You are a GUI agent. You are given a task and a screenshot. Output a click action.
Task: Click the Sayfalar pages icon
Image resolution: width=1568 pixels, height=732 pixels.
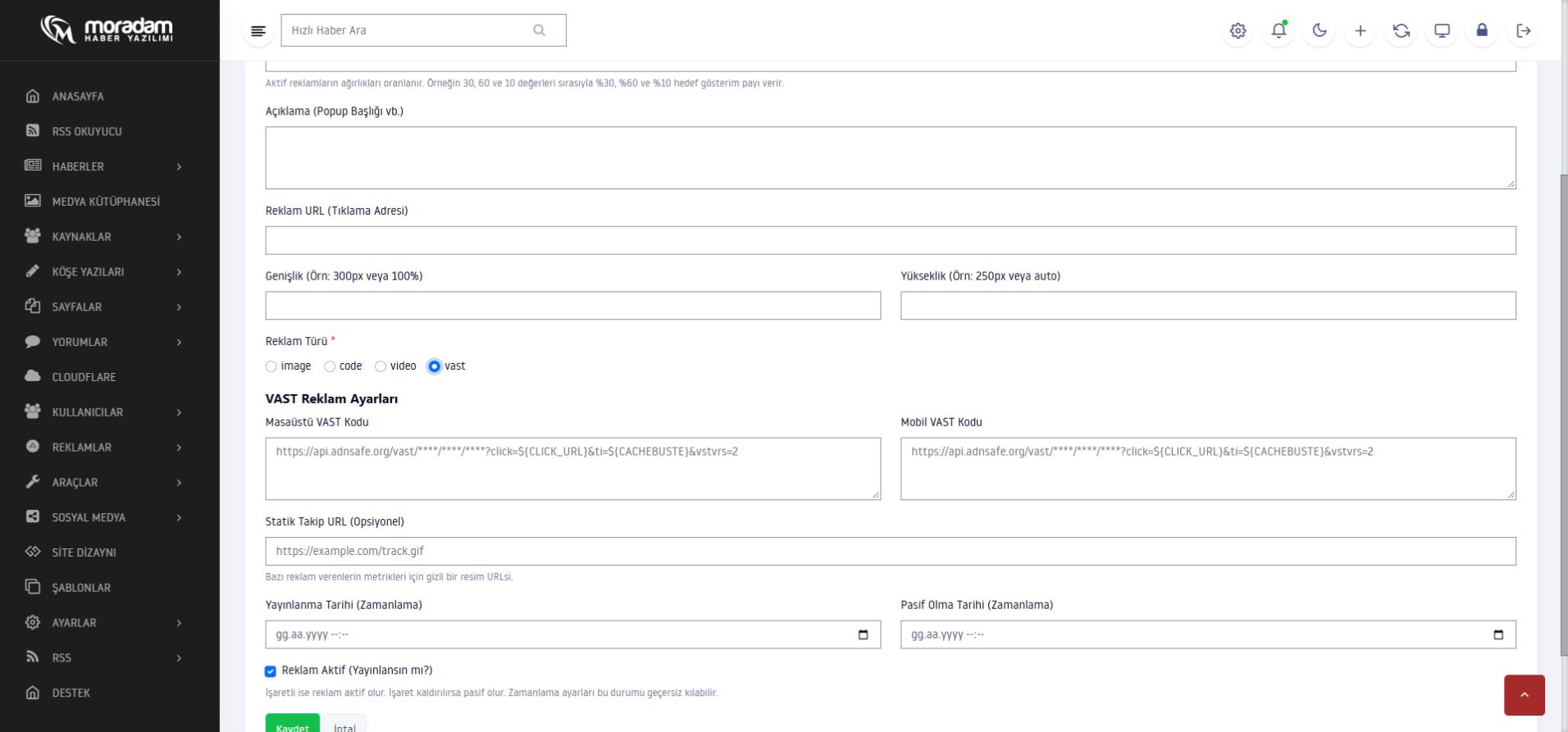(33, 307)
